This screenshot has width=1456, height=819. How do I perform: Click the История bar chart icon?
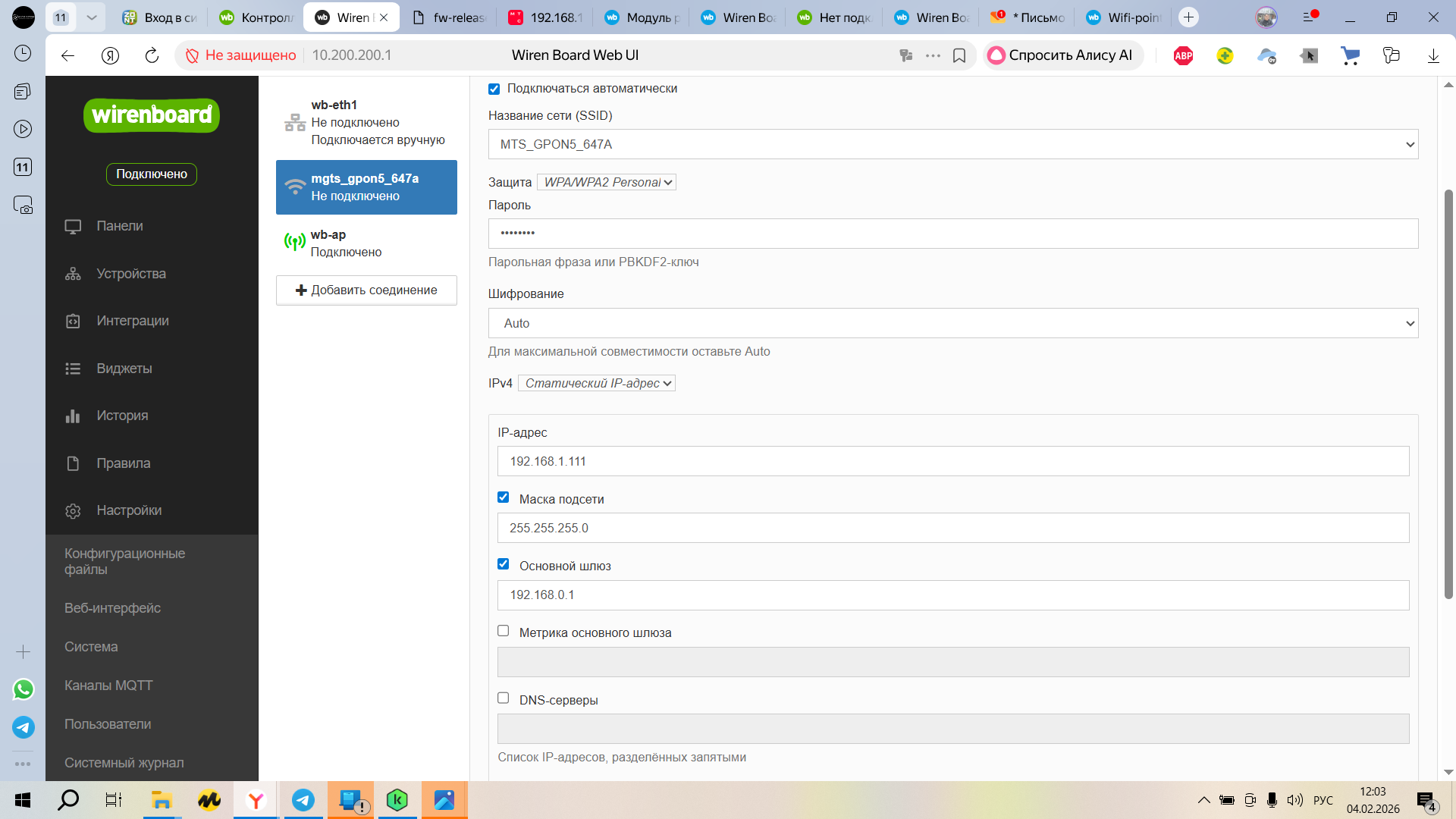73,416
